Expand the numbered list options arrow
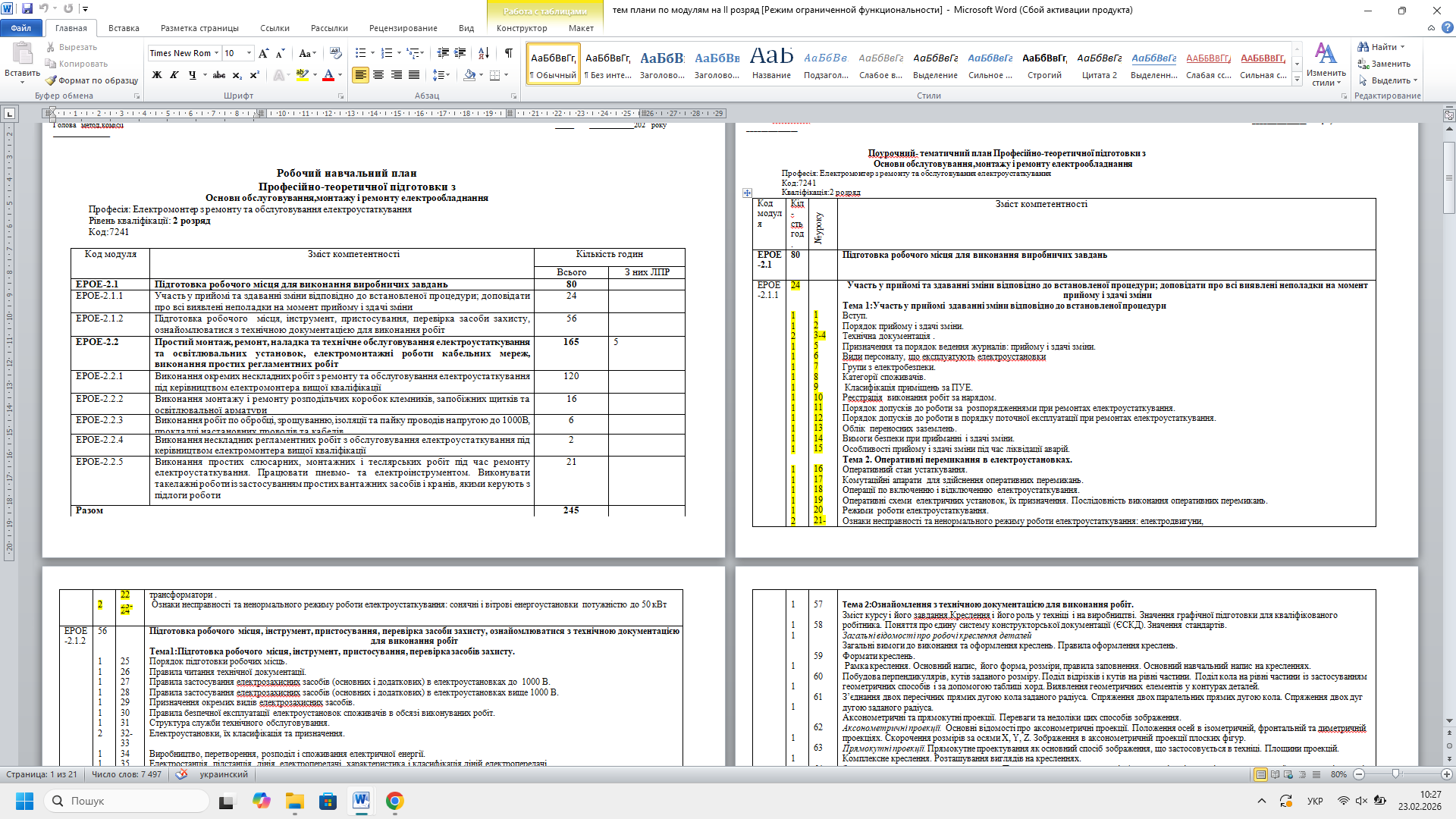1456x819 pixels. click(x=398, y=53)
